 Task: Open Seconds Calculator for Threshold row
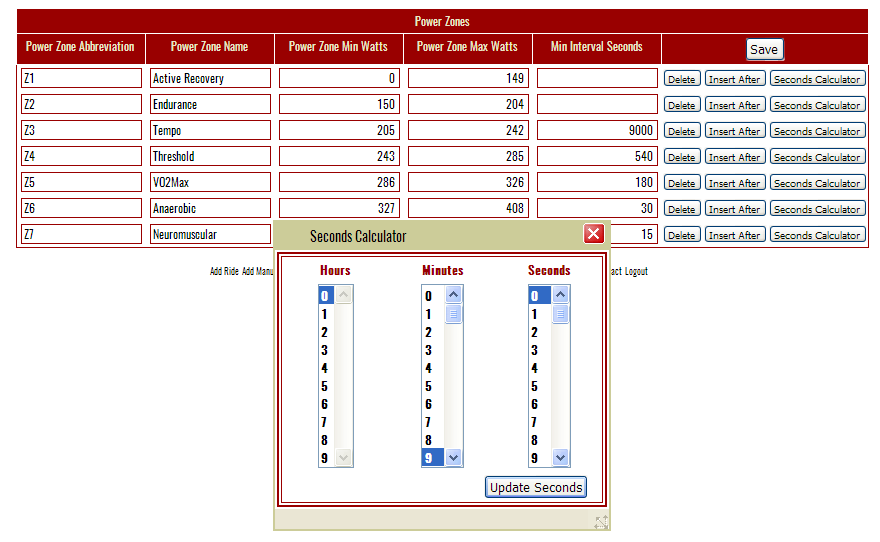click(817, 157)
